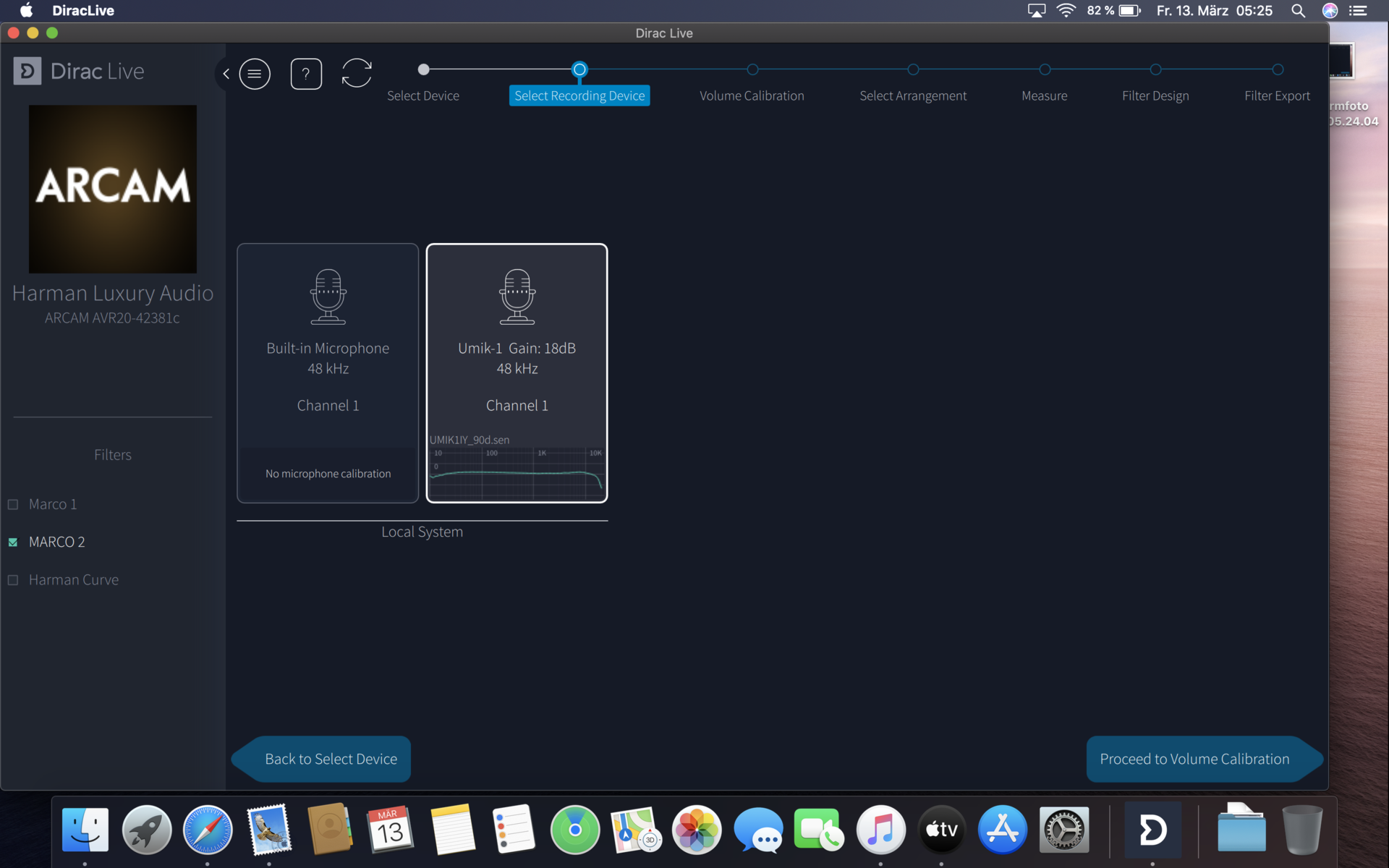
Task: Open FaceTime from the Dock
Action: pyautogui.click(x=819, y=830)
